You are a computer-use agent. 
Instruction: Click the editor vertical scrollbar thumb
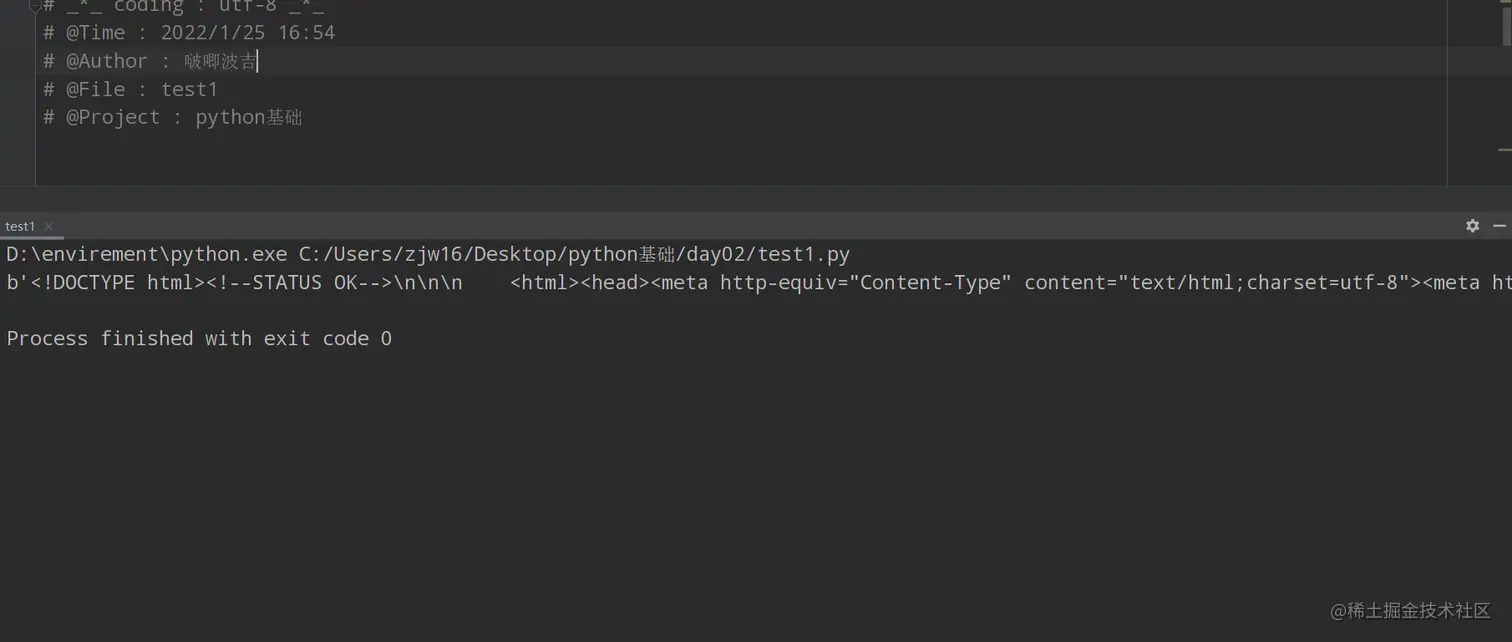[x=1506, y=24]
